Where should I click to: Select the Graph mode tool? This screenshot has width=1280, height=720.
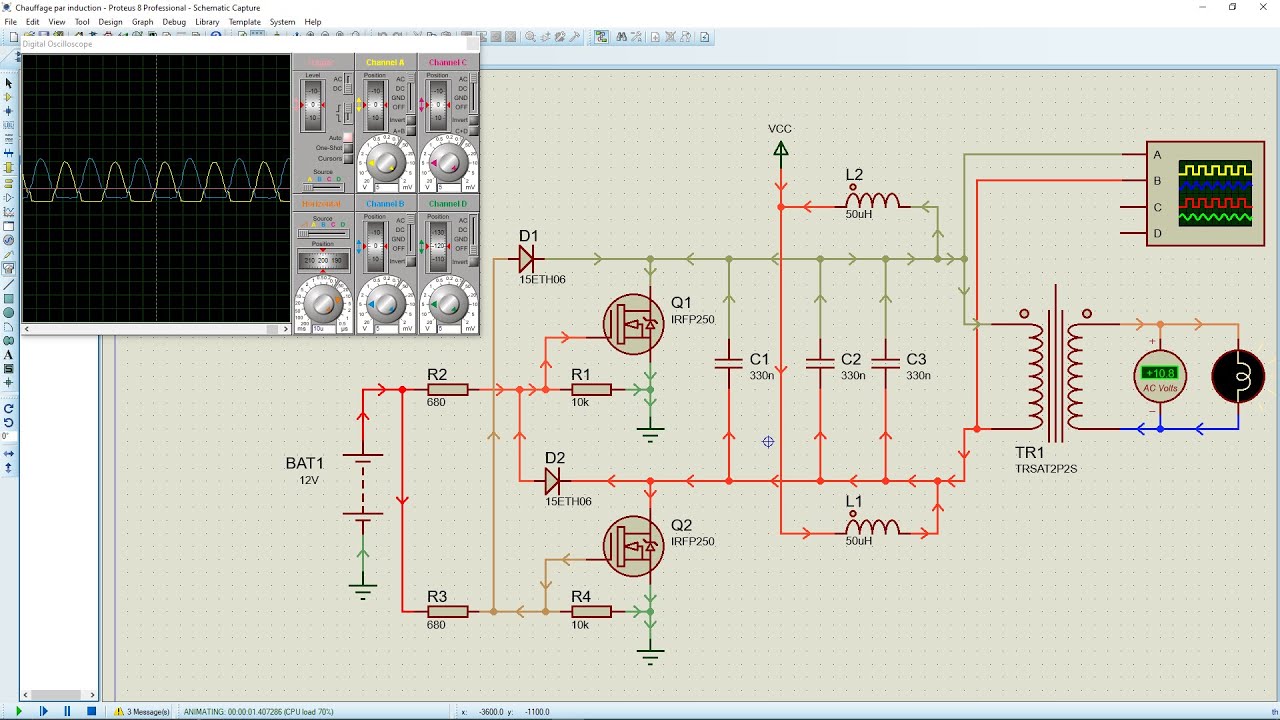pyautogui.click(x=9, y=212)
